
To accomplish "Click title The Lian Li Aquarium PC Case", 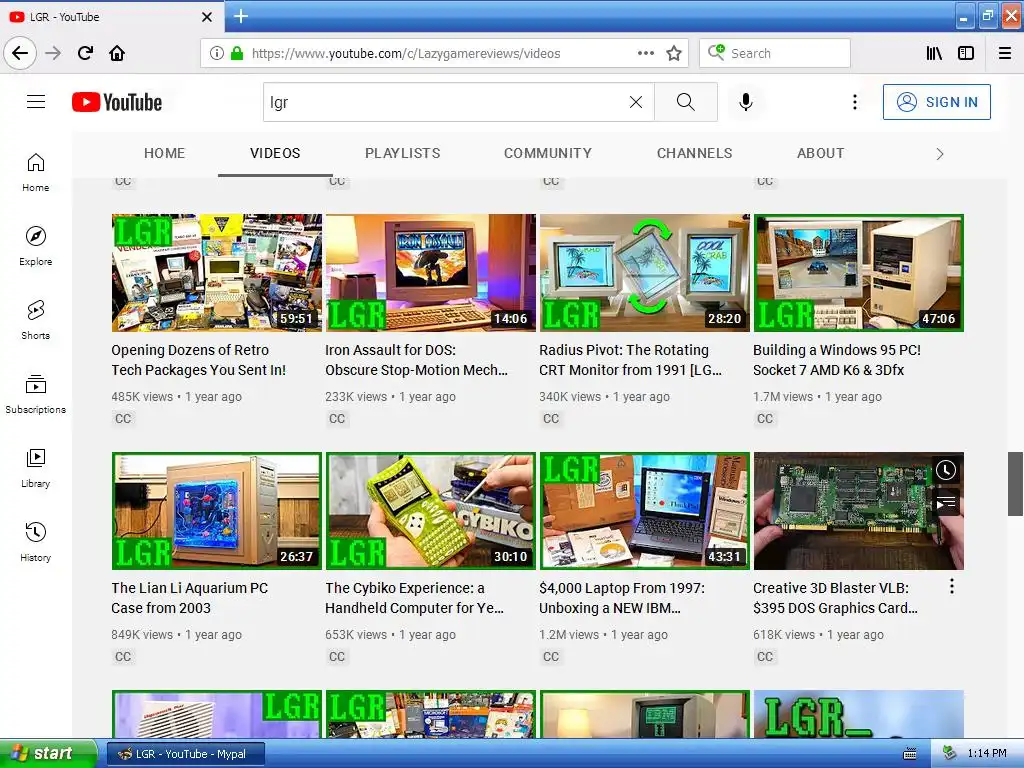I will [x=189, y=598].
